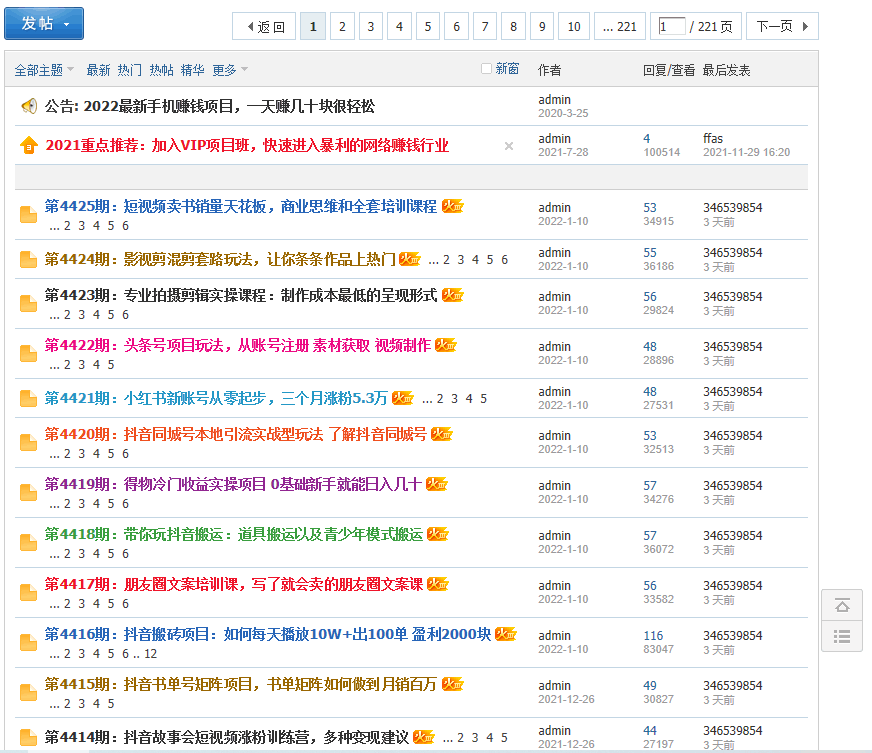Screen dimensions: 872x753
Task: Switch to the 热门 popular tab
Action: 130,70
